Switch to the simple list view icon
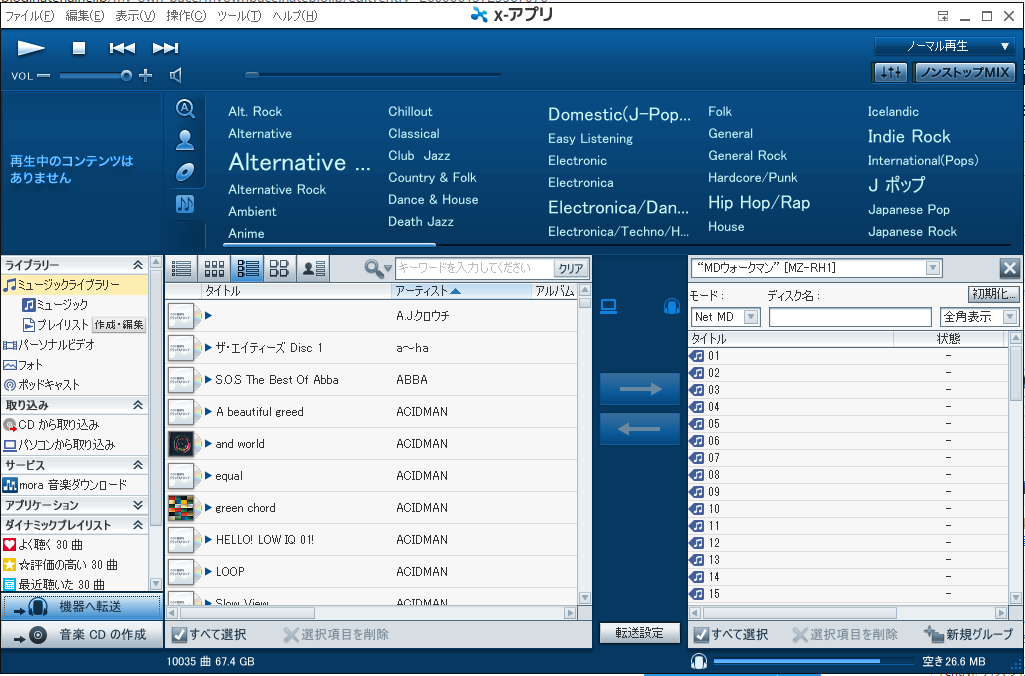The height and width of the screenshot is (676, 1025). click(181, 268)
